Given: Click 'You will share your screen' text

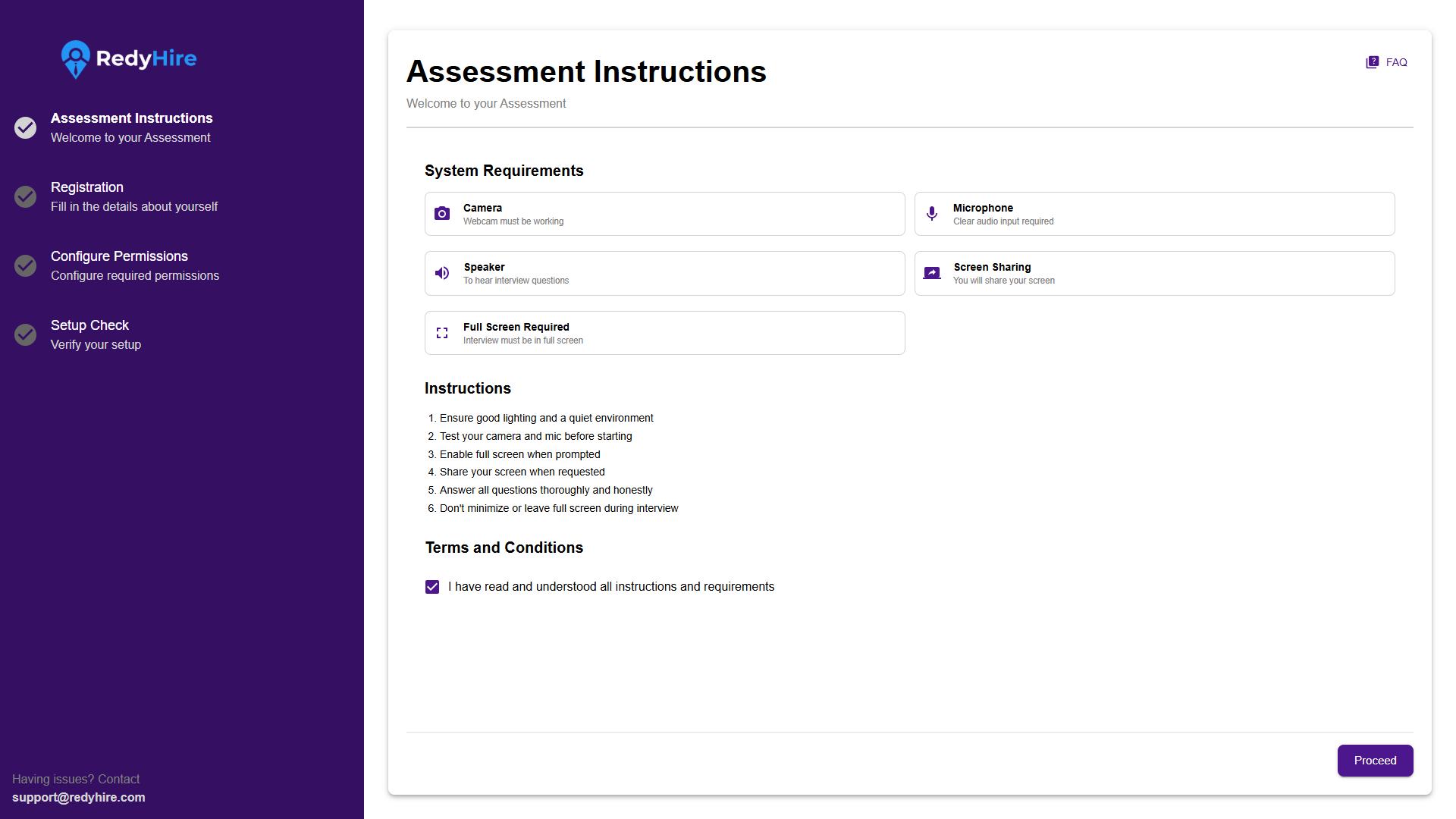Looking at the screenshot, I should (1004, 281).
